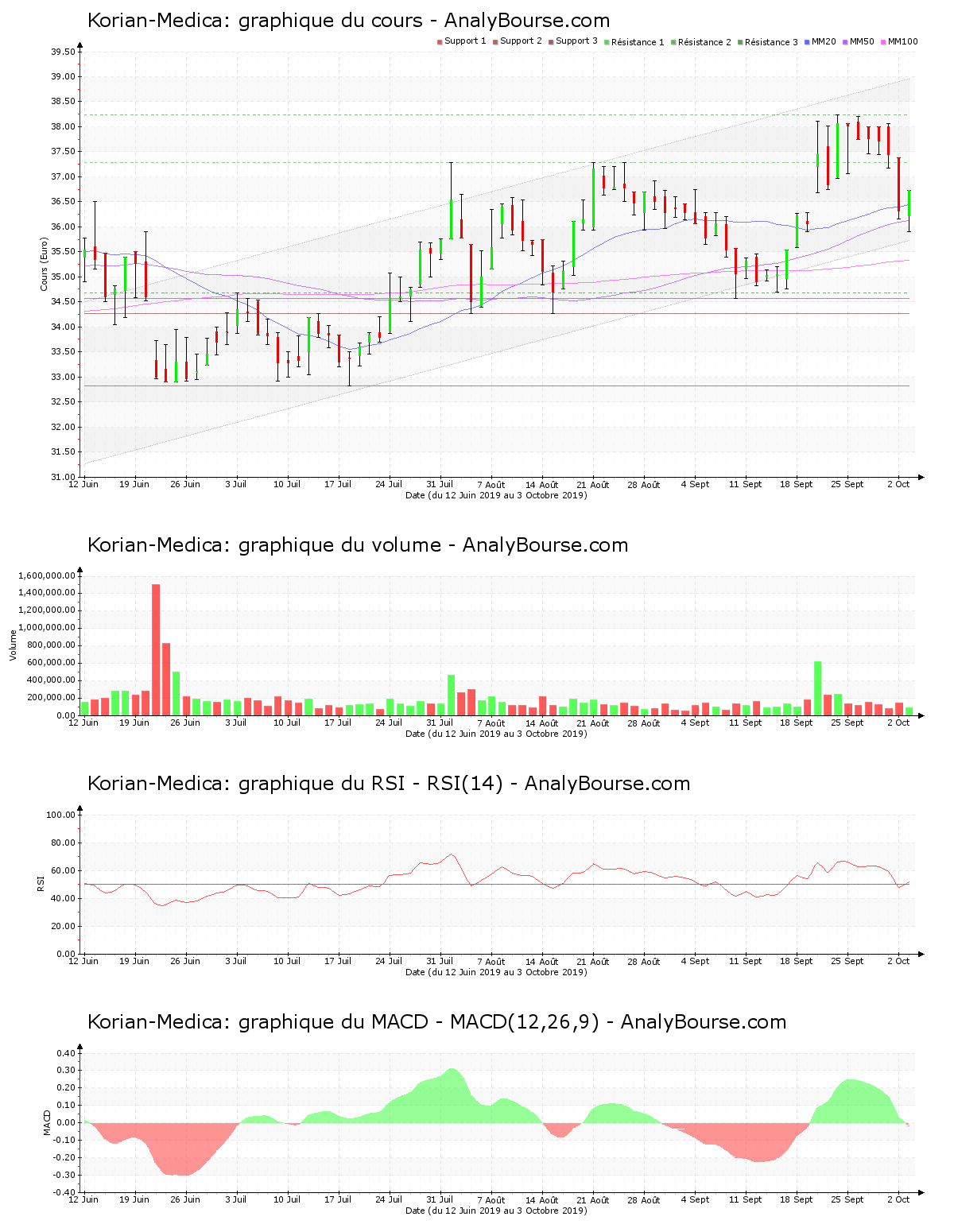Select the Résistance 3 legend item
Image resolution: width=954 pixels, height=1232 pixels.
[768, 42]
